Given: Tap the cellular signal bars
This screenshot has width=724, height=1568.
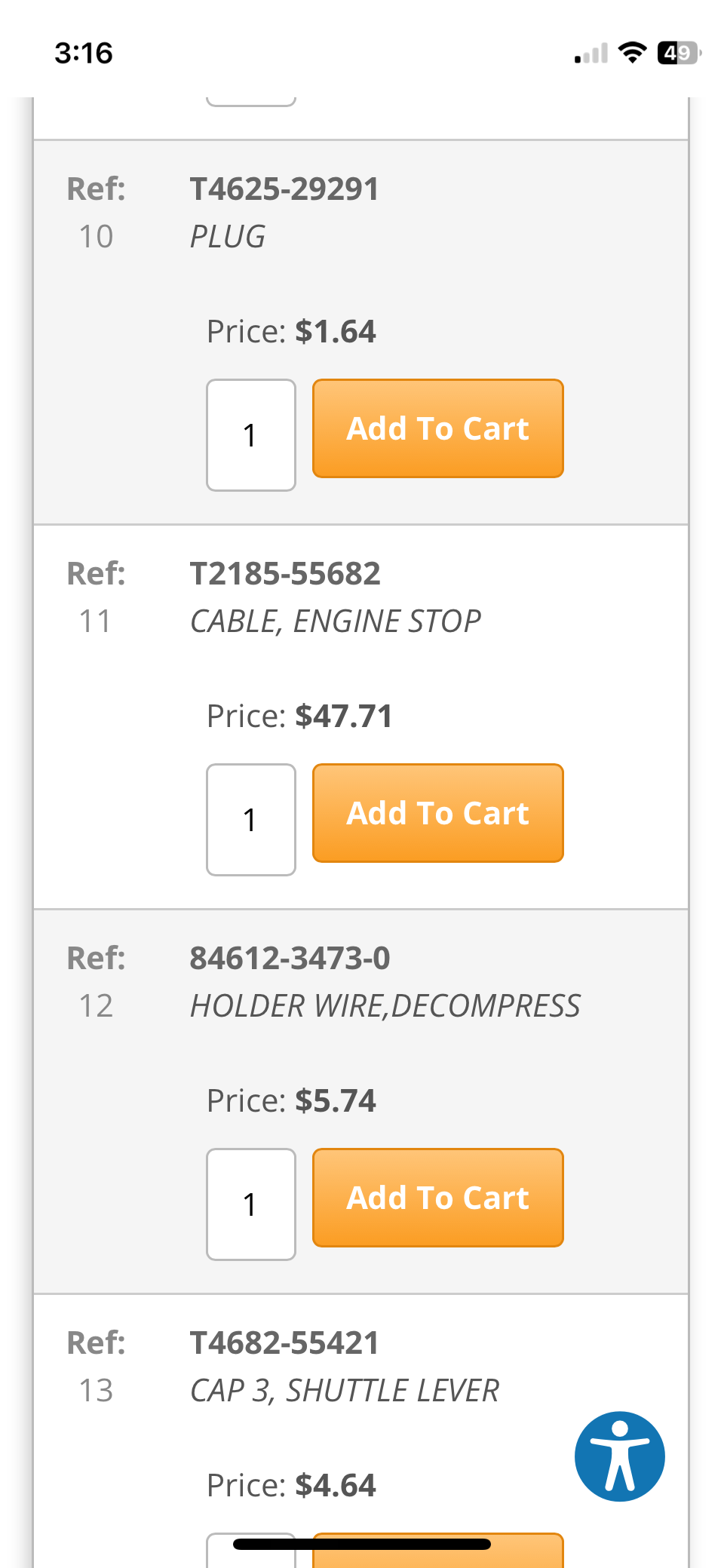Looking at the screenshot, I should point(591,54).
